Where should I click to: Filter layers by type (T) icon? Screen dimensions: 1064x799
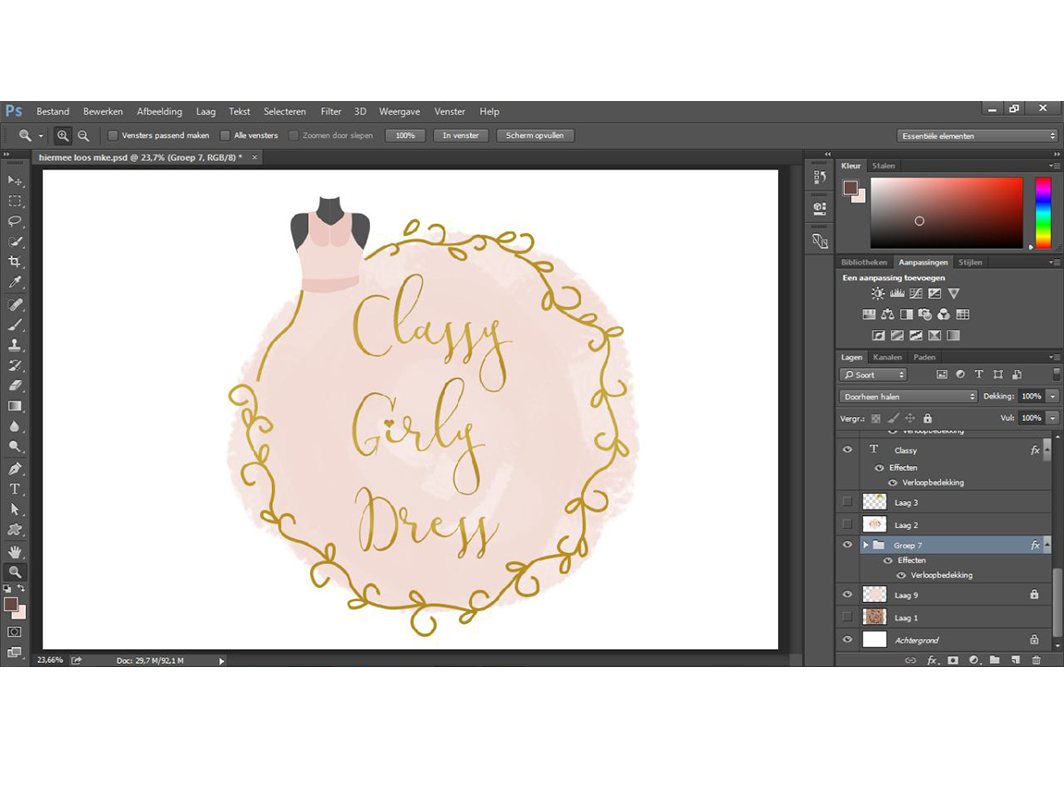(978, 374)
